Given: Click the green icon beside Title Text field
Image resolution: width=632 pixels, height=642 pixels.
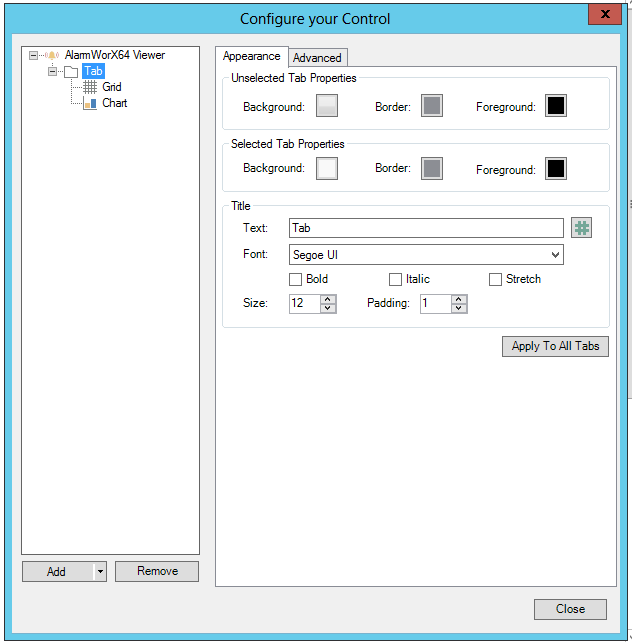Looking at the screenshot, I should pos(581,228).
